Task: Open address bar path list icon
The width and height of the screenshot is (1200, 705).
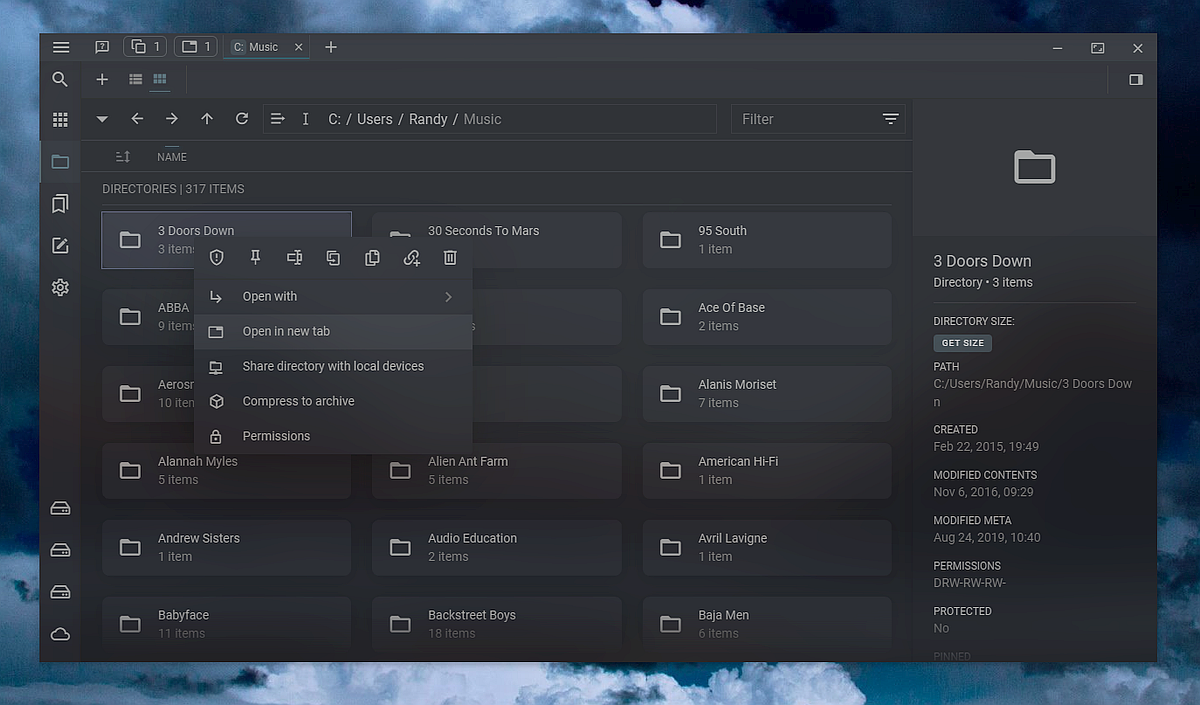Action: [278, 119]
